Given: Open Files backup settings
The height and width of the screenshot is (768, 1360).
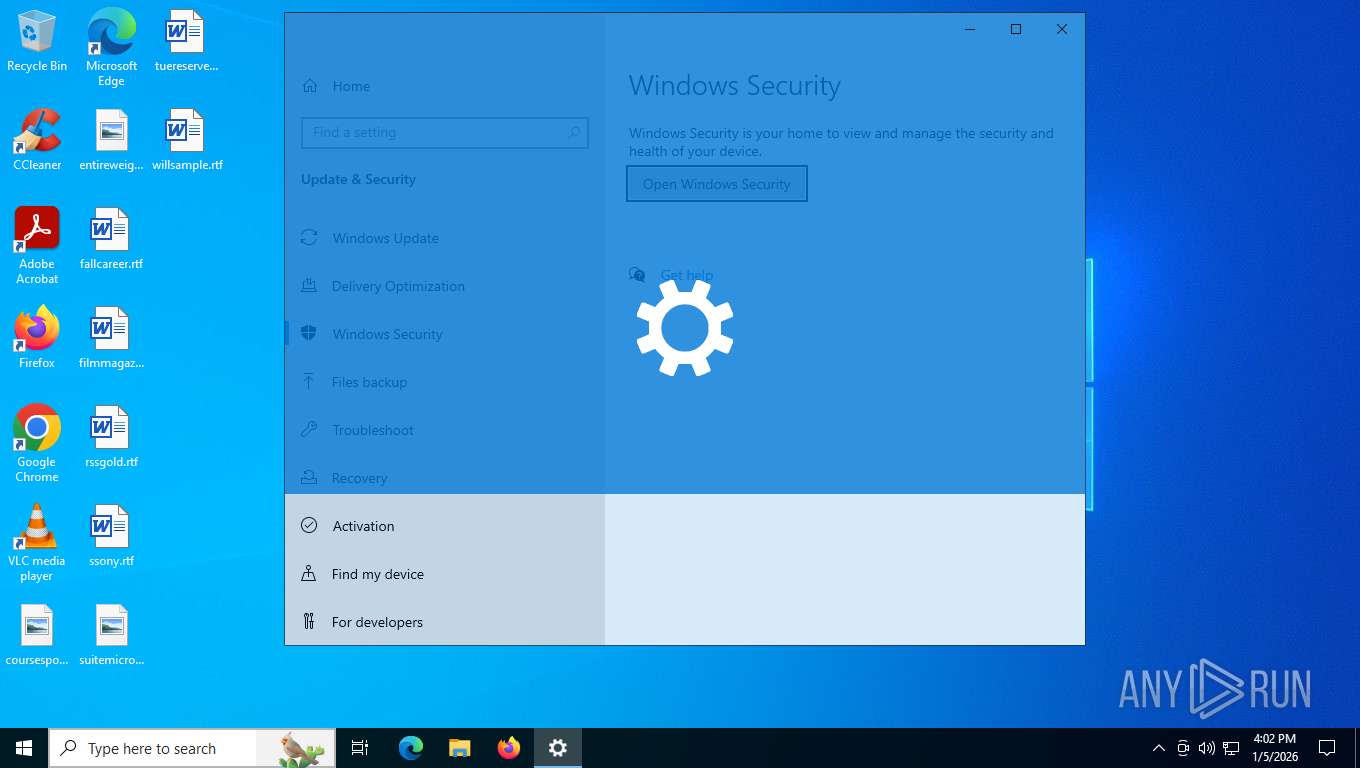Looking at the screenshot, I should click(445, 382).
